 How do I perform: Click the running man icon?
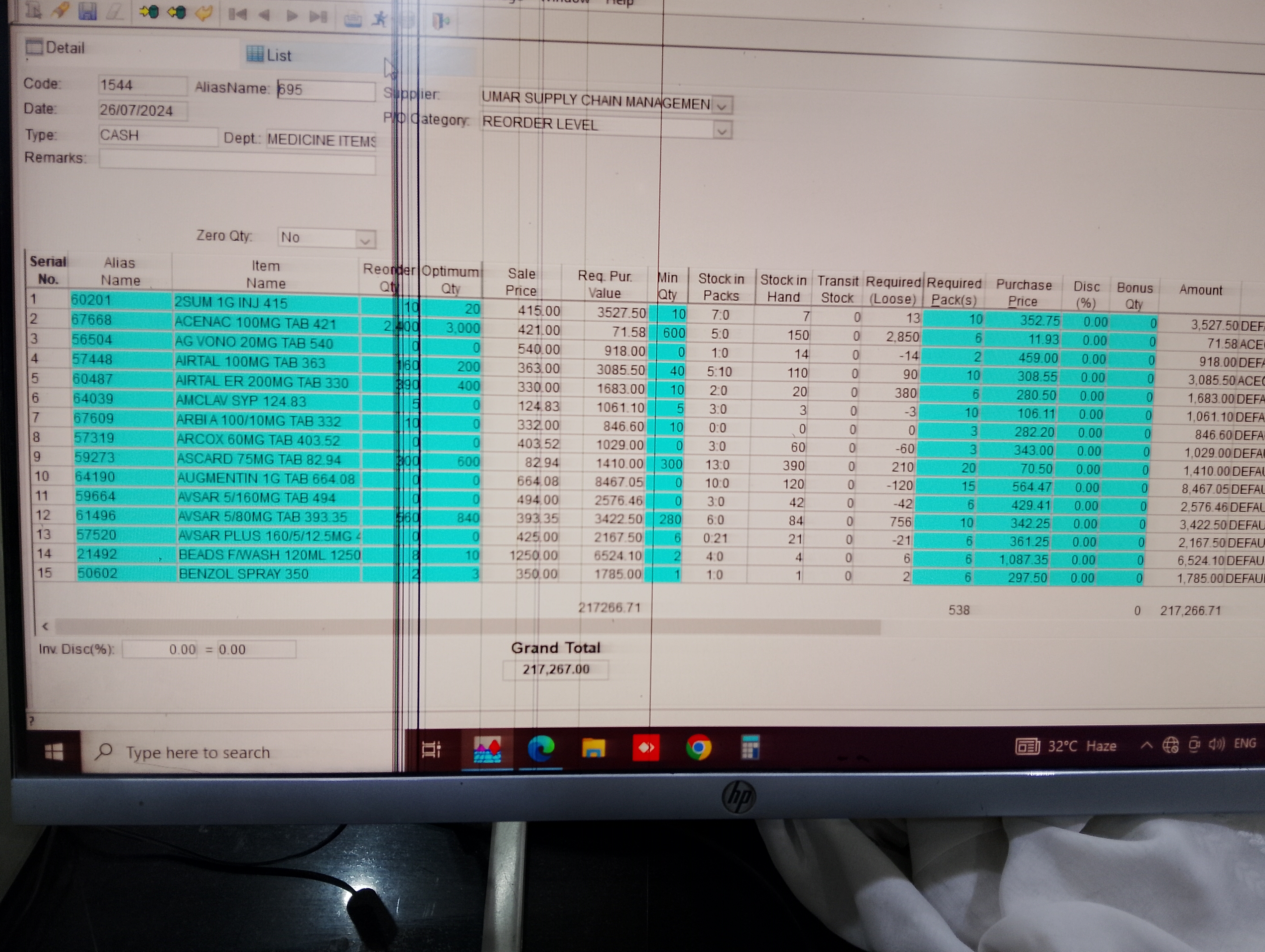click(379, 19)
